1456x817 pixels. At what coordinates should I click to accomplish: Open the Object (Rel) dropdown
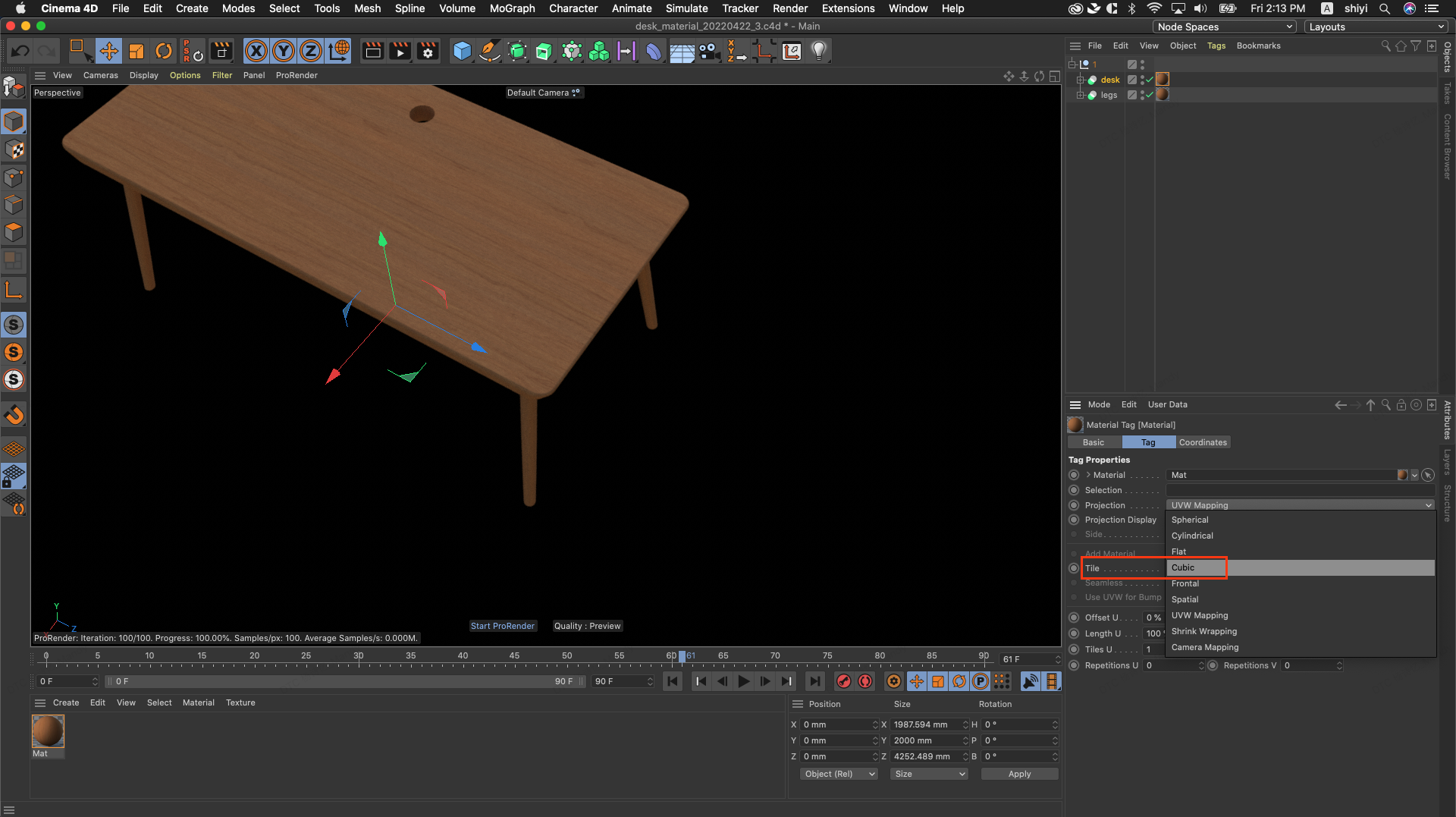(839, 774)
